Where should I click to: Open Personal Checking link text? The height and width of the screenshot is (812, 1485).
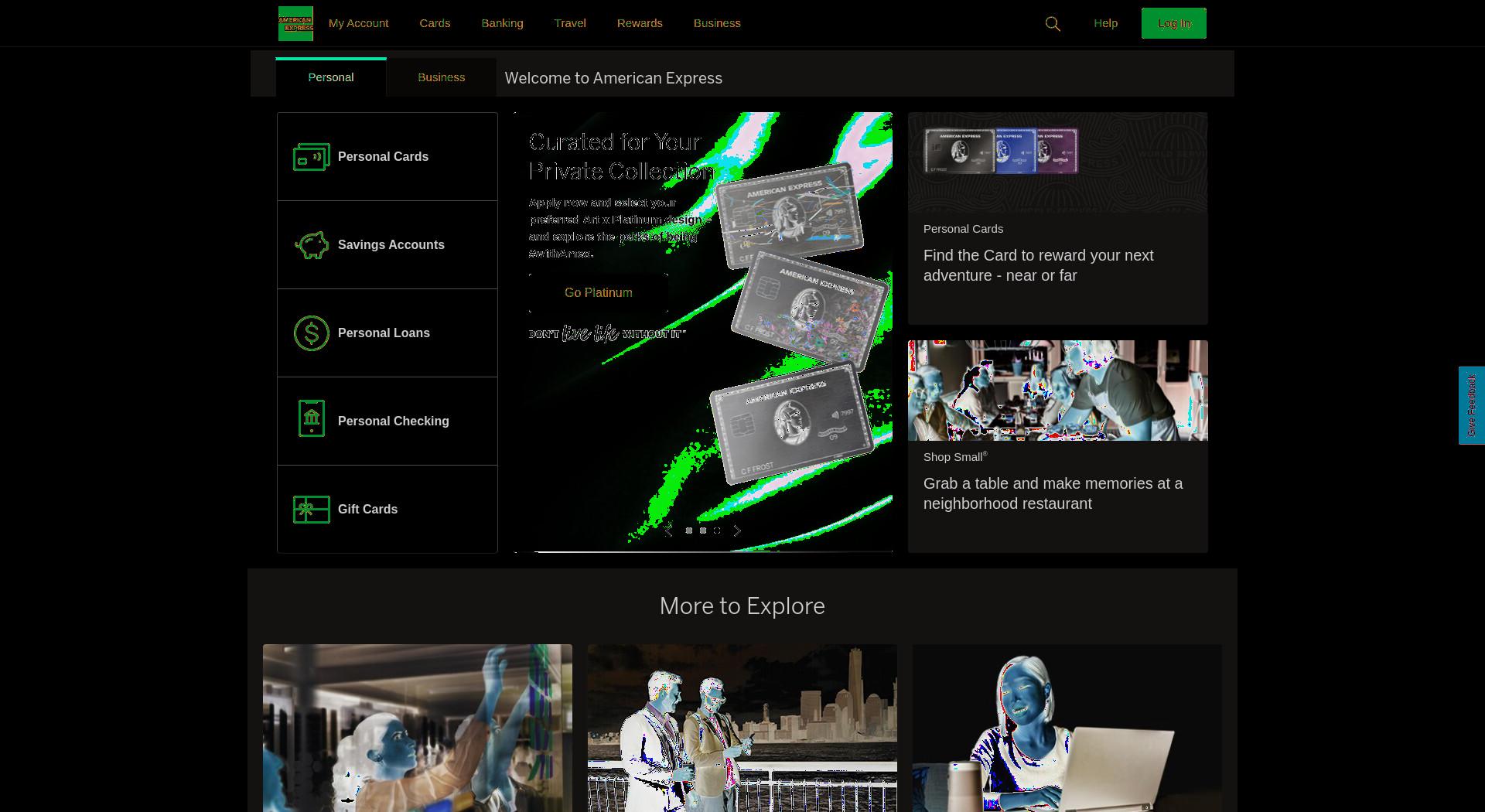(x=393, y=421)
